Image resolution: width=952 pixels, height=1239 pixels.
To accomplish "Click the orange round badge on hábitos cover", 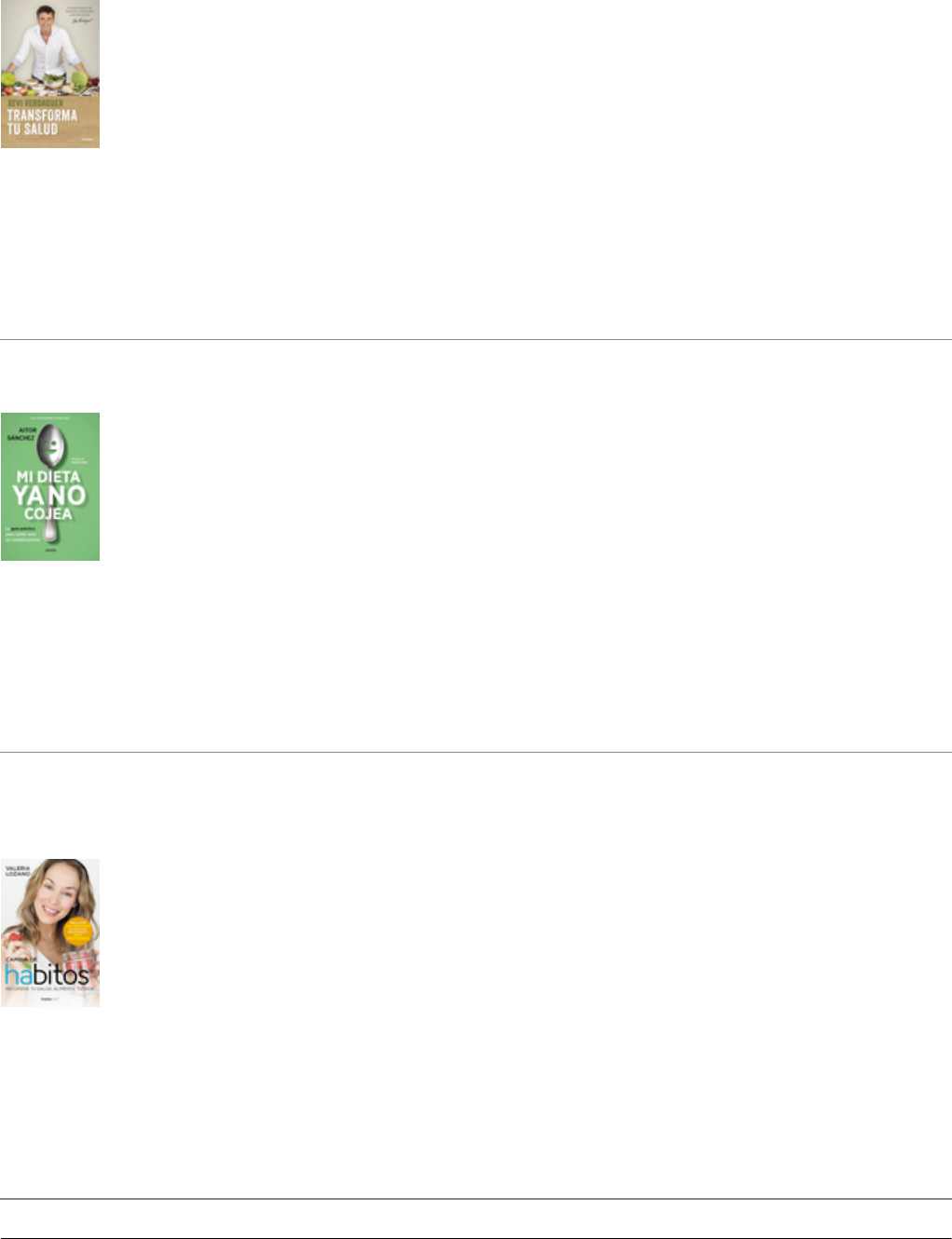I will 78,932.
